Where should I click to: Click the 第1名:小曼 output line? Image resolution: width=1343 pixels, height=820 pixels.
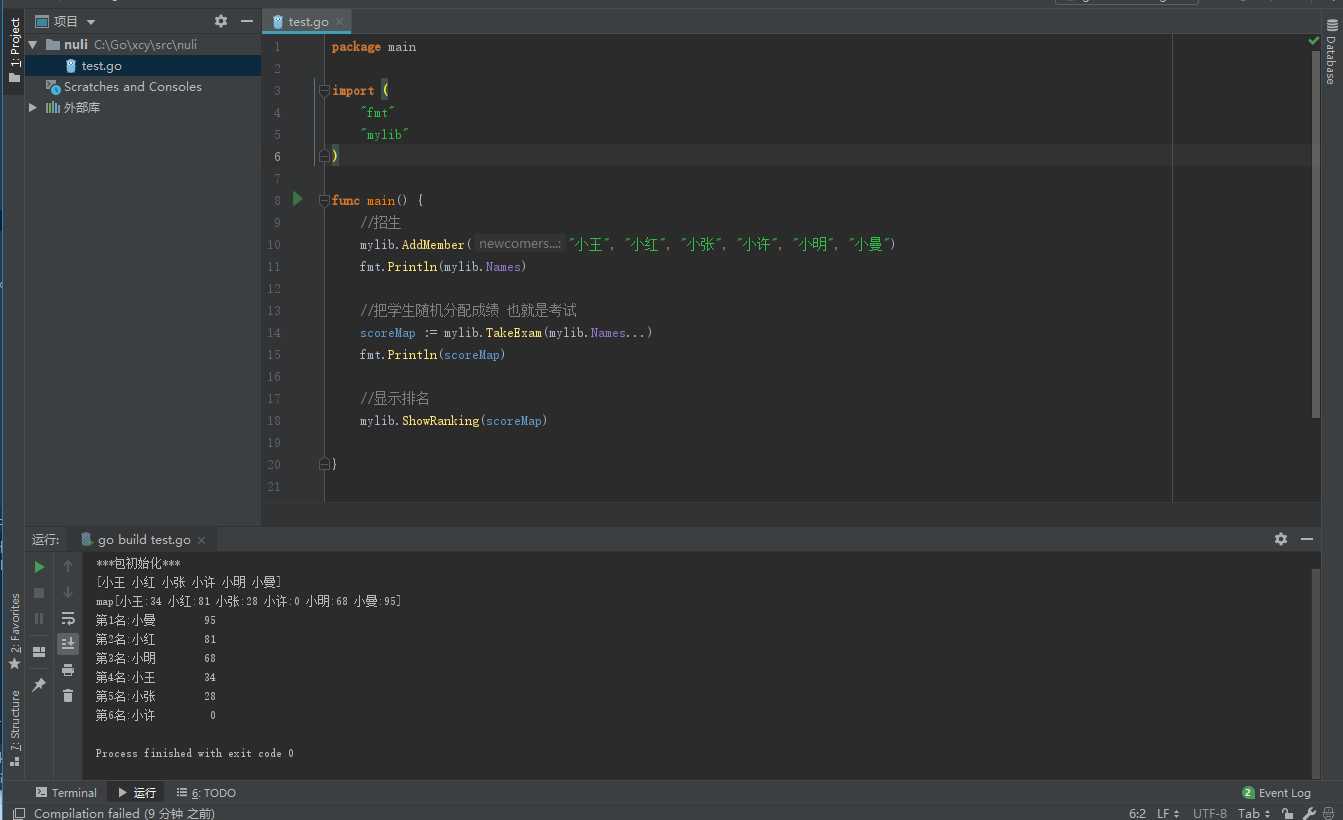[155, 620]
